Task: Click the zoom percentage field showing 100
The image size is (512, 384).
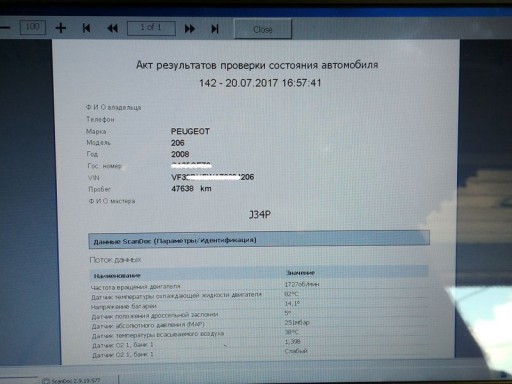Action: pos(33,27)
